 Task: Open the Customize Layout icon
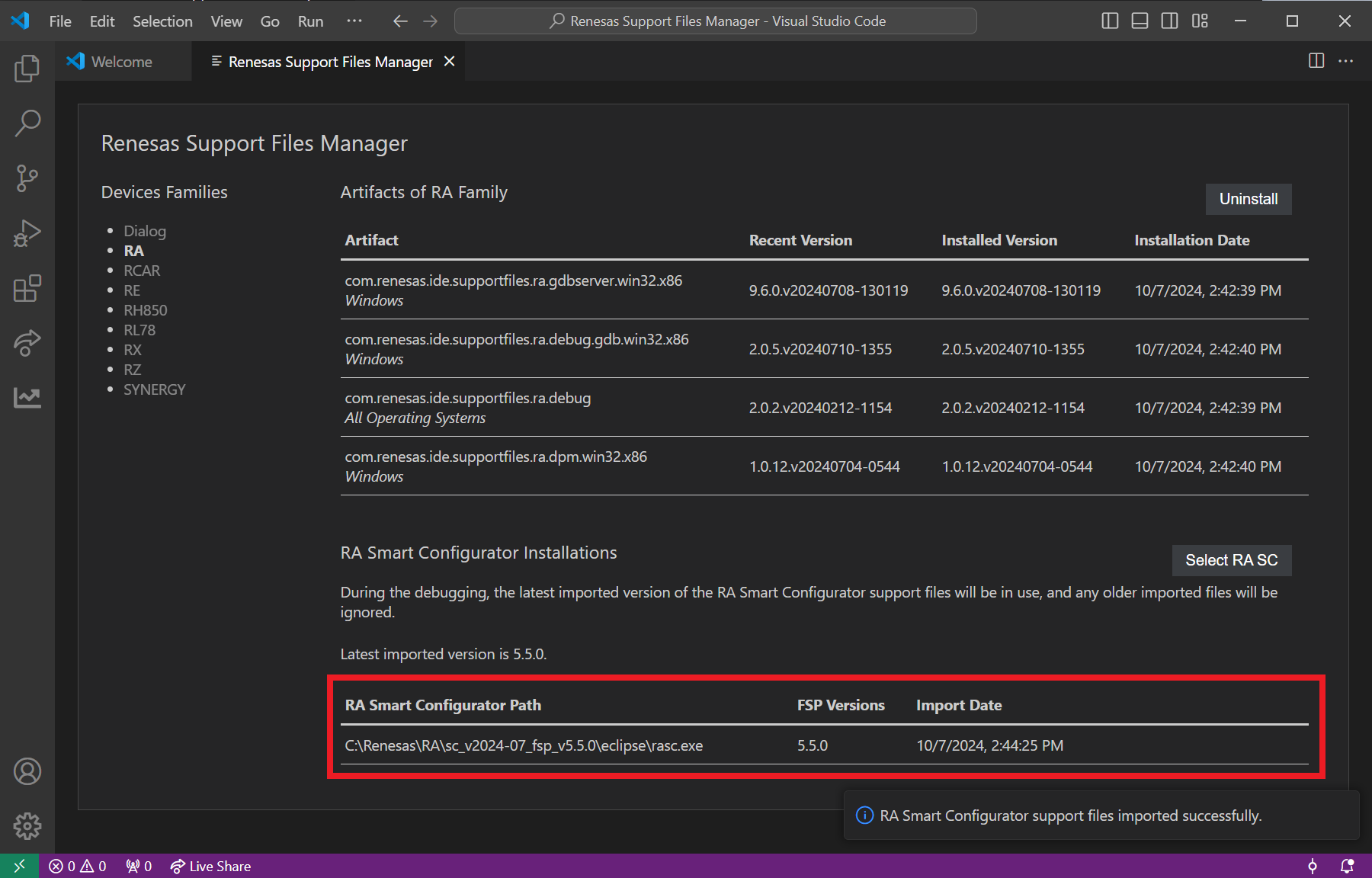tap(1200, 21)
